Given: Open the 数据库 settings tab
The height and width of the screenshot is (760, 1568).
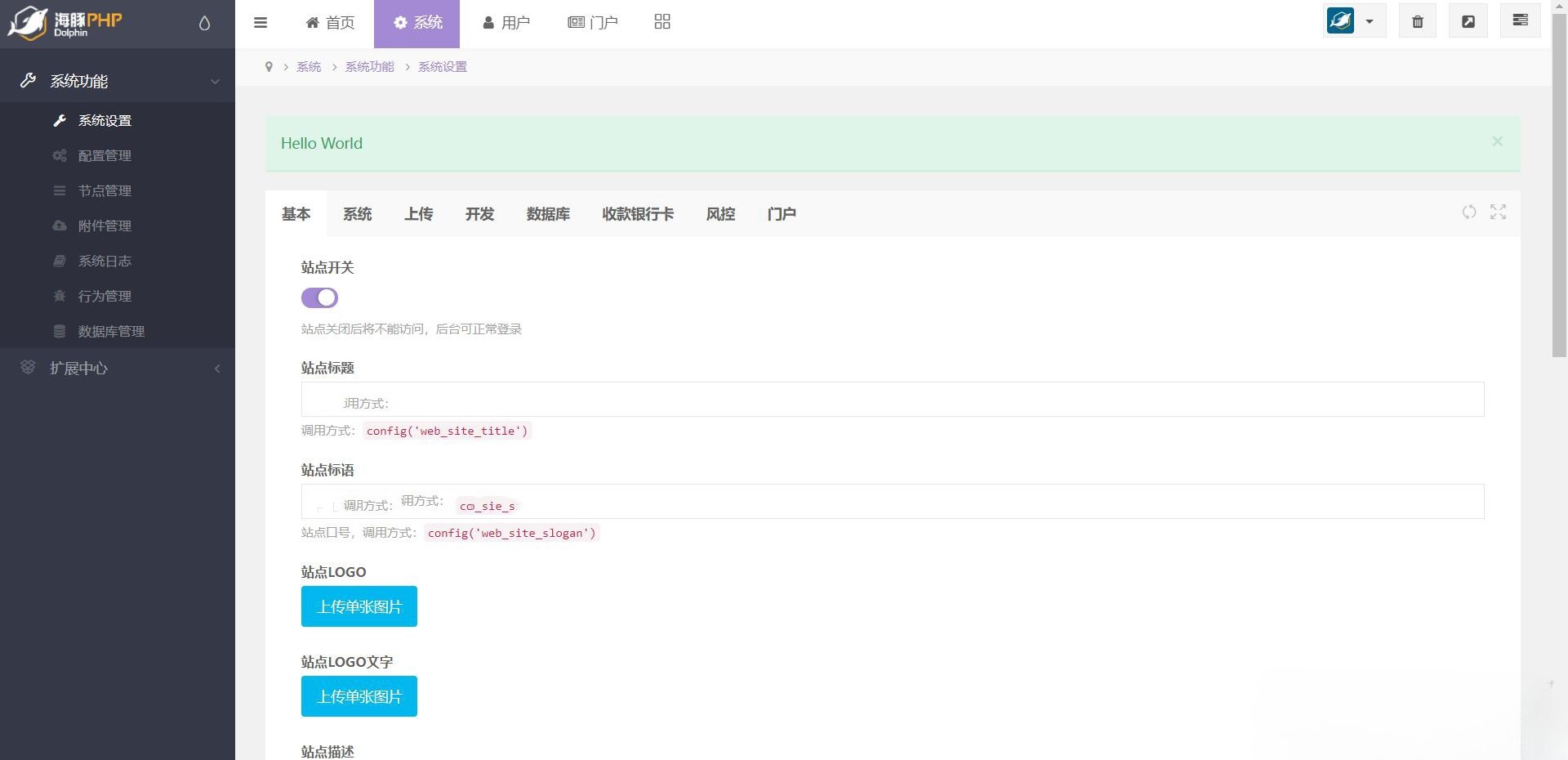Looking at the screenshot, I should point(548,214).
